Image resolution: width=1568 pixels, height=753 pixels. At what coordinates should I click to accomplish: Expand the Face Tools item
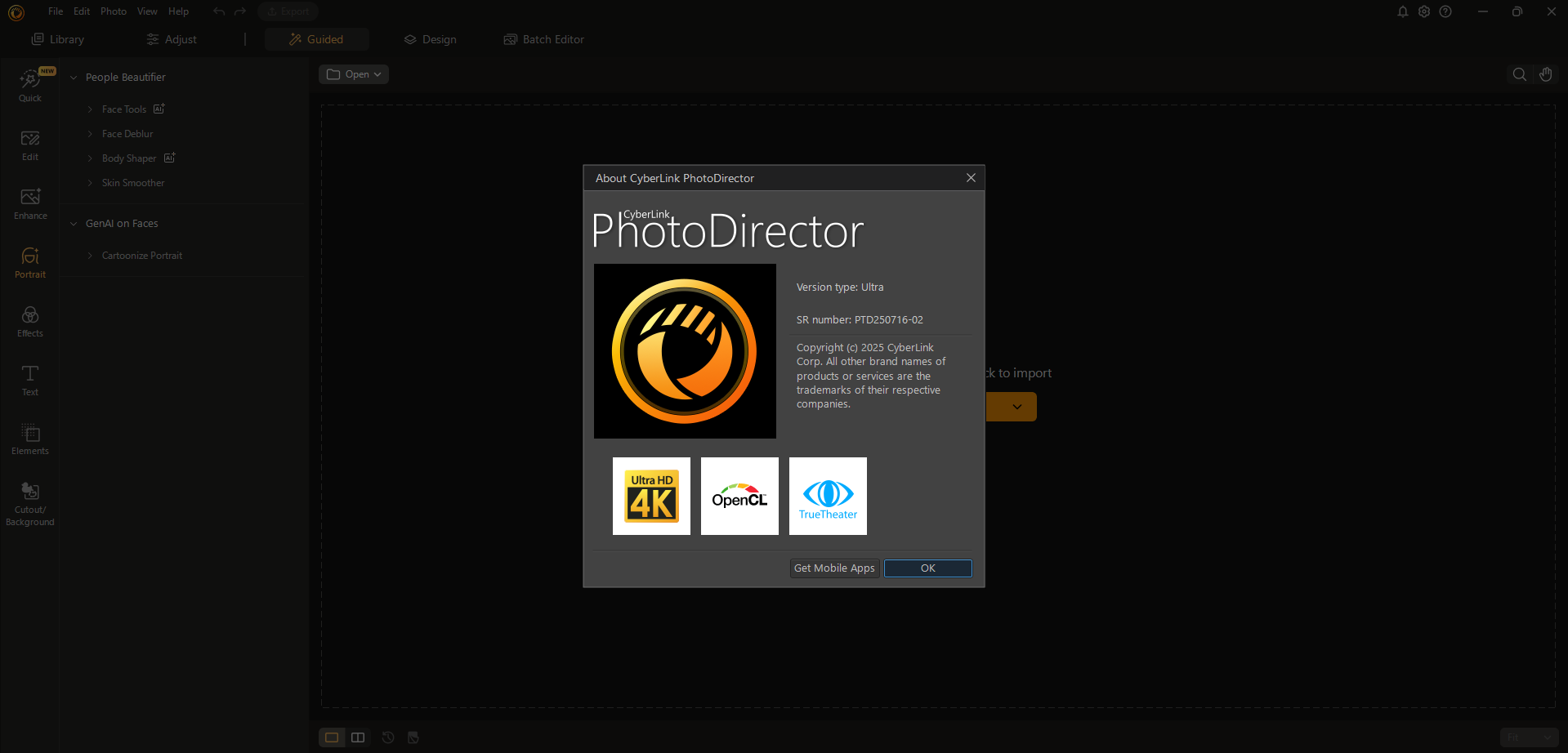pos(90,109)
